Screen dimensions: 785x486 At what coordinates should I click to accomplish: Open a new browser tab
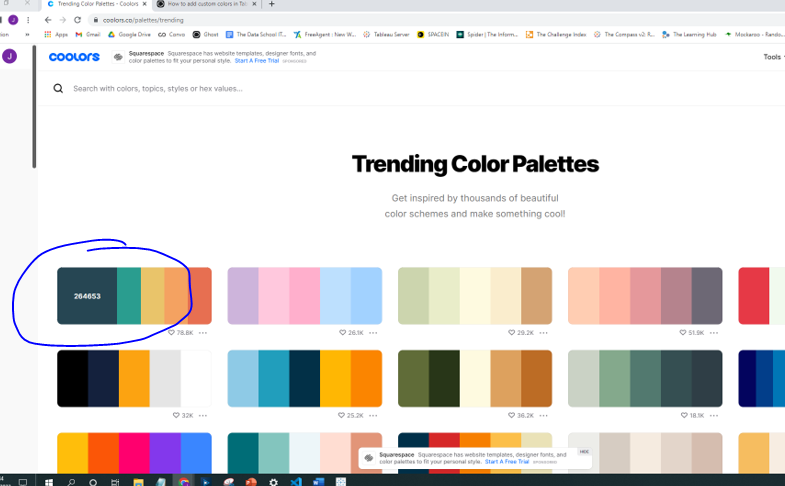[x=271, y=4]
